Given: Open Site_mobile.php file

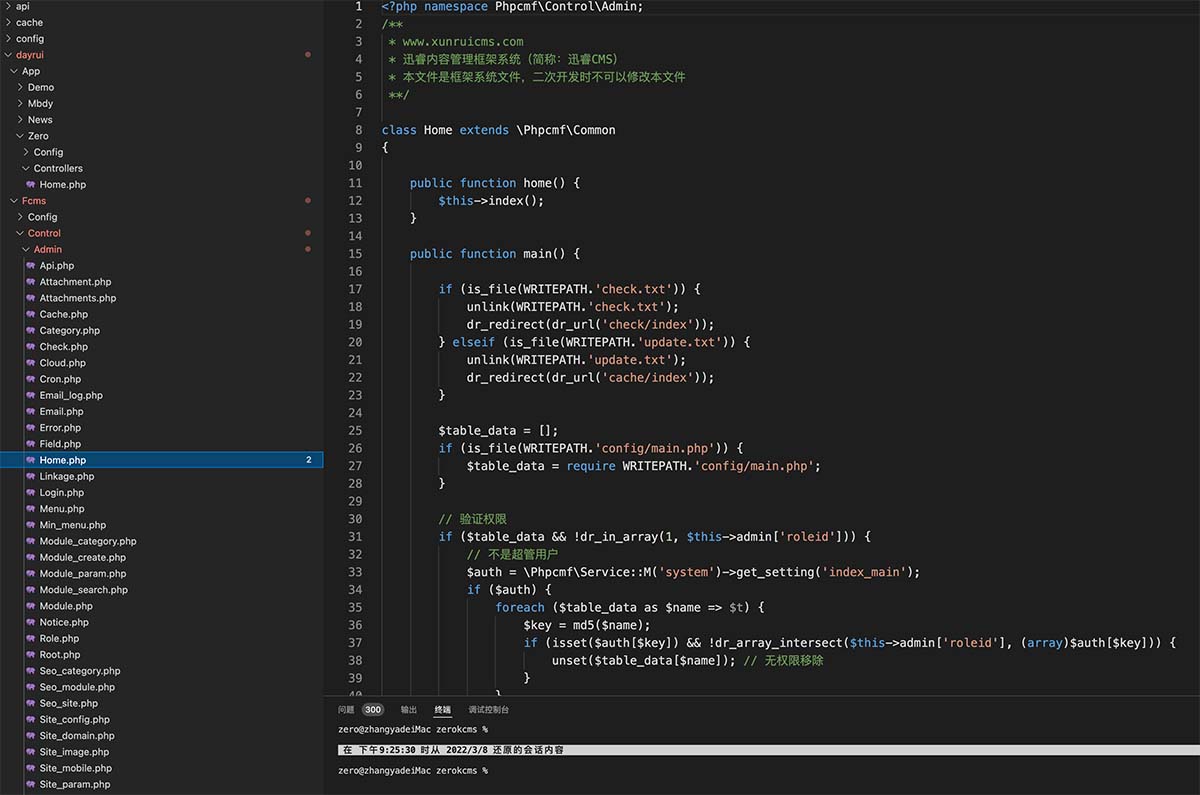Looking at the screenshot, I should click(x=76, y=768).
